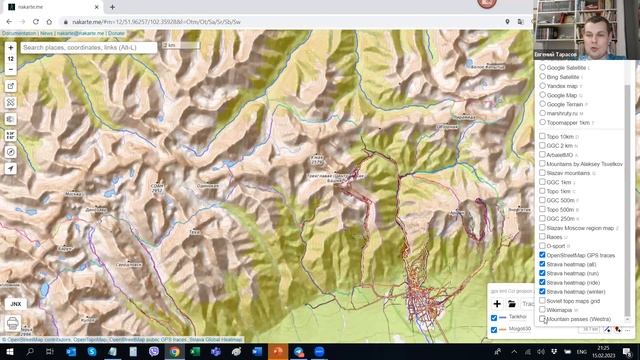Hide the Mogot30 track with its checkbox
The height and width of the screenshot is (360, 640).
coord(494,329)
